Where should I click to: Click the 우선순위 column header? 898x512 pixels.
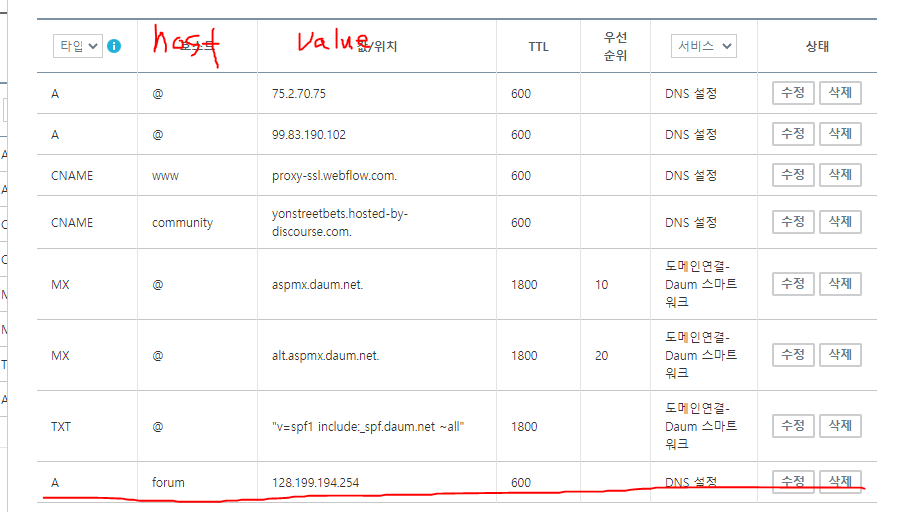(x=615, y=46)
